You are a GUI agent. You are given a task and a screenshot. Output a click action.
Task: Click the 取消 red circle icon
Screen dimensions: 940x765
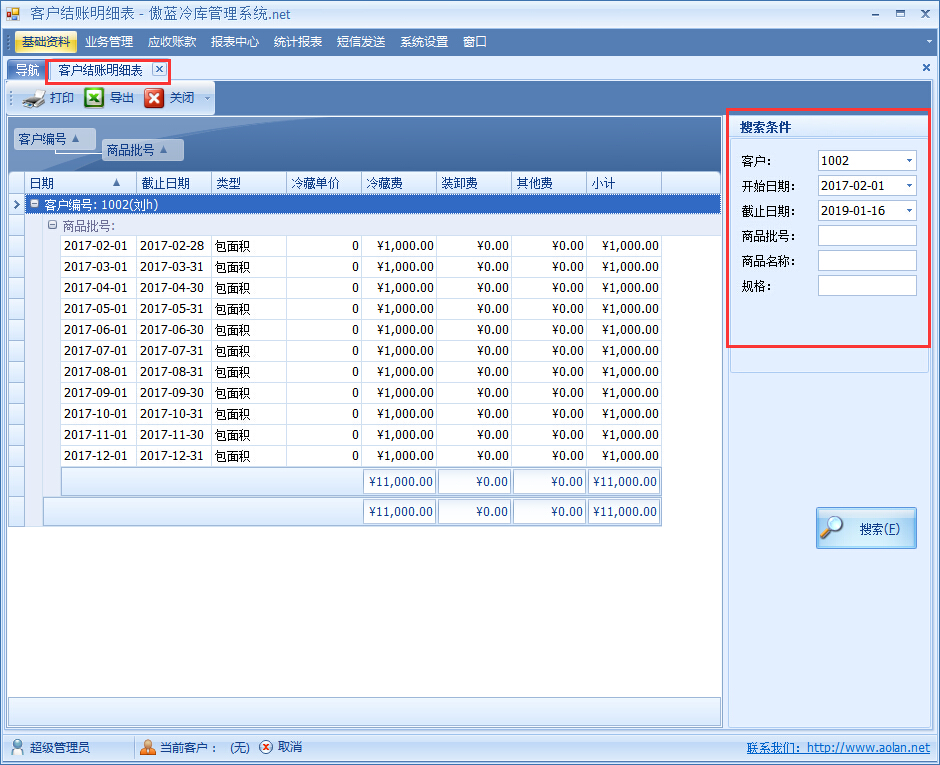[266, 747]
